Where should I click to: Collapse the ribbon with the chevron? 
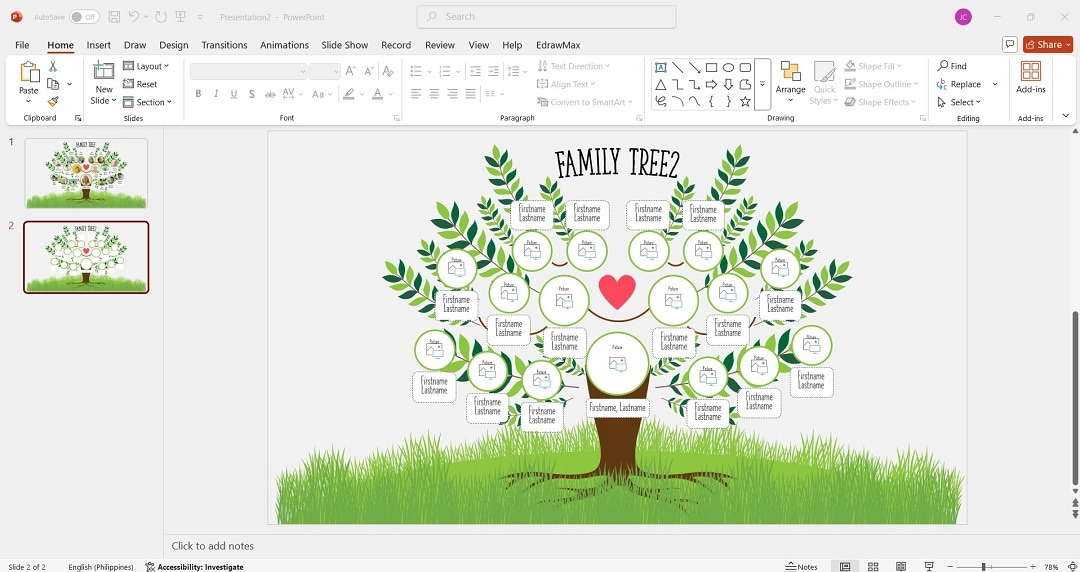pos(1066,116)
